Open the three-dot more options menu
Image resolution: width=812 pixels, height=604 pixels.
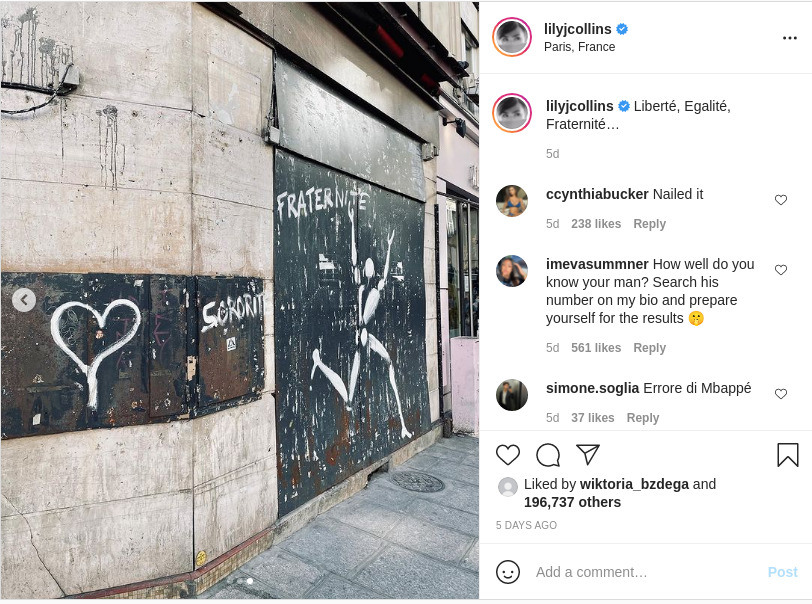point(790,38)
